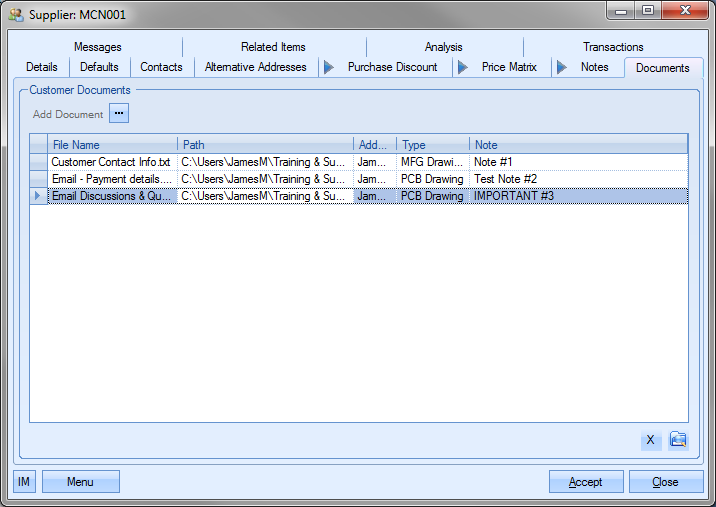The image size is (716, 507).
Task: Switch to the Transactions tab
Action: (x=613, y=47)
